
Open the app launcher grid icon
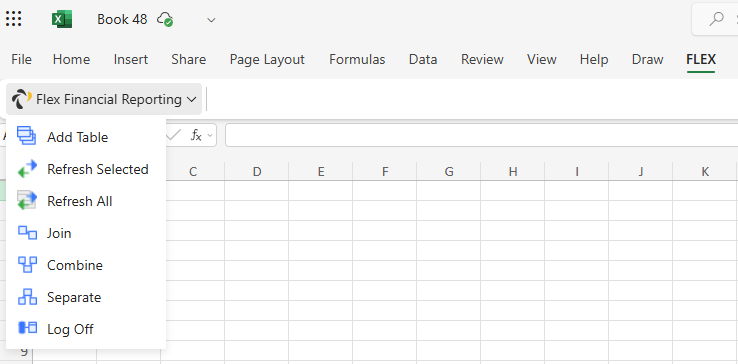point(14,19)
